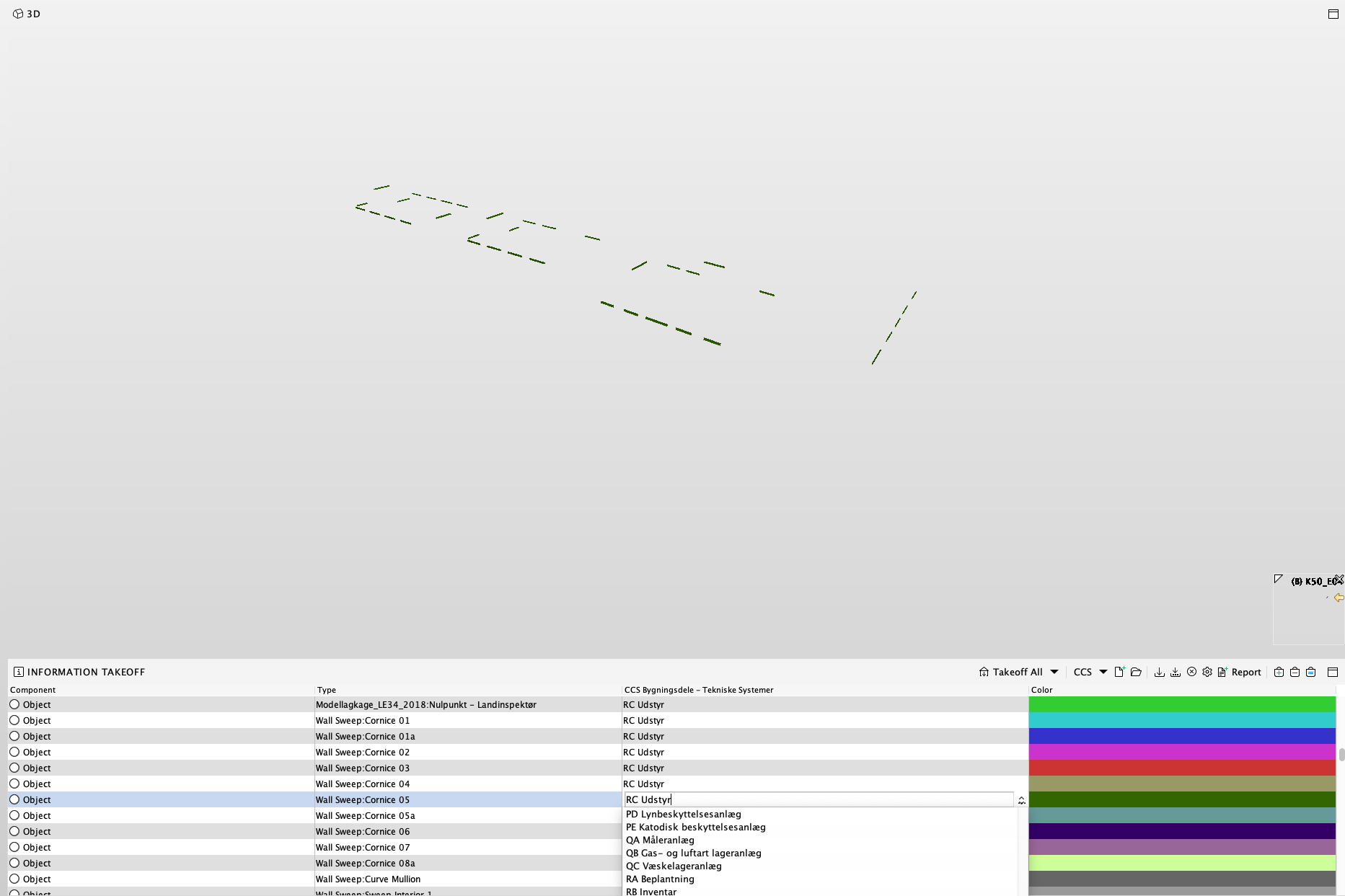Select radio for Cornice 01 row
Image resolution: width=1345 pixels, height=896 pixels.
coord(14,720)
